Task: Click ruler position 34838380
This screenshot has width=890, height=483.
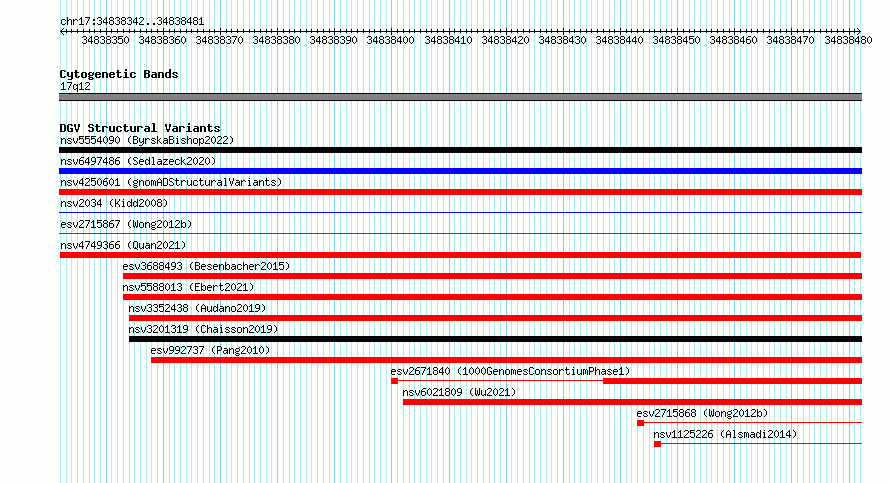Action: point(276,40)
